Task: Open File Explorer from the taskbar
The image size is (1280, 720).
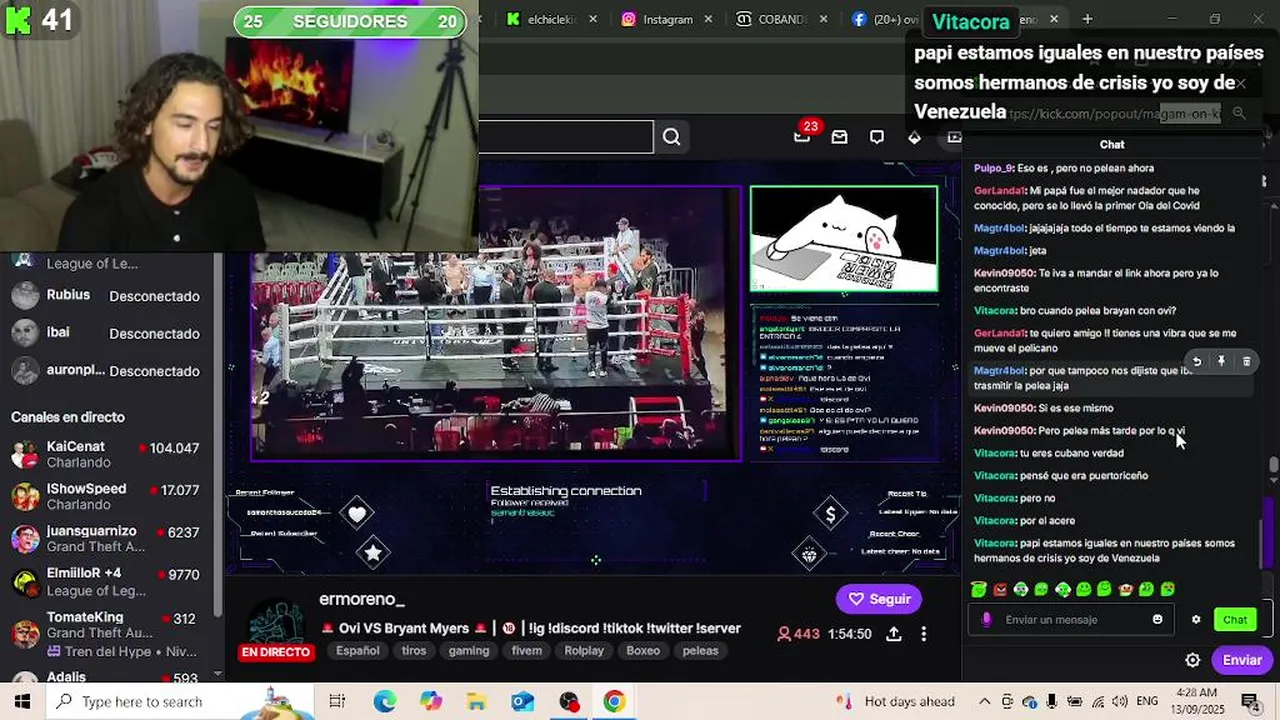Action: [x=477, y=701]
